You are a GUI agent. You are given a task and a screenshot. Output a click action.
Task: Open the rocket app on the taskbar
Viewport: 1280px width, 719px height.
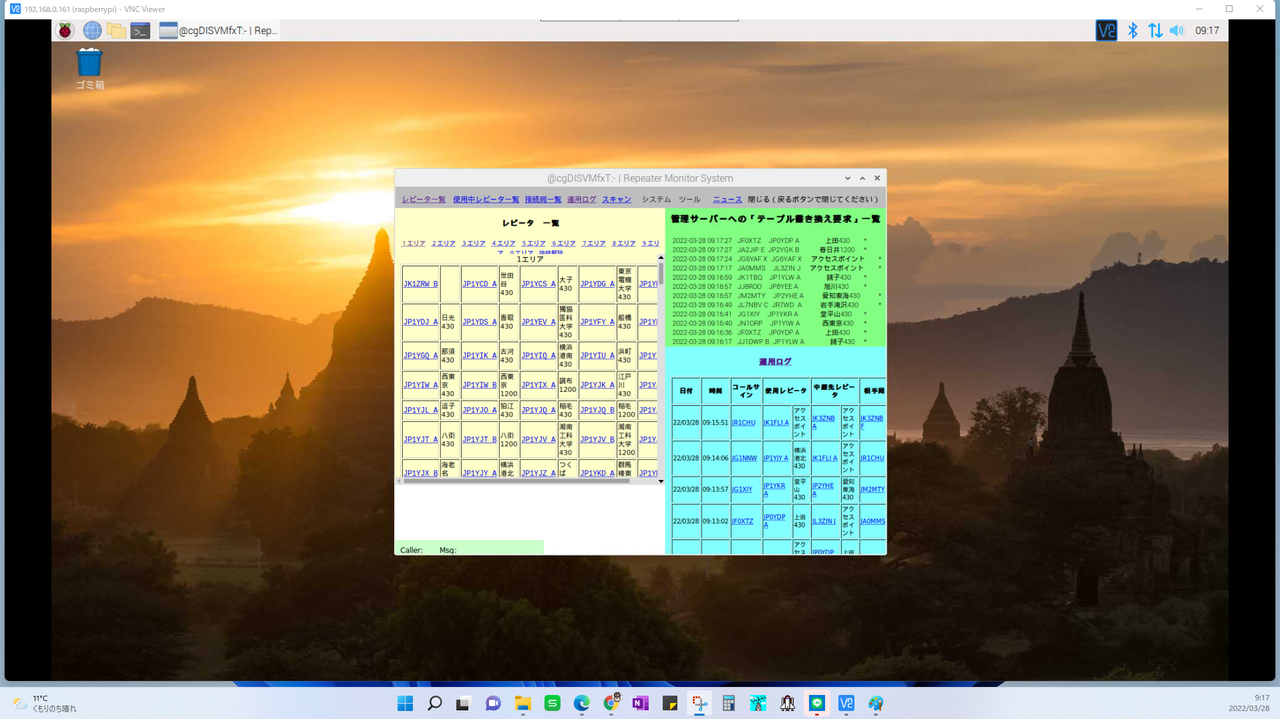(x=787, y=703)
